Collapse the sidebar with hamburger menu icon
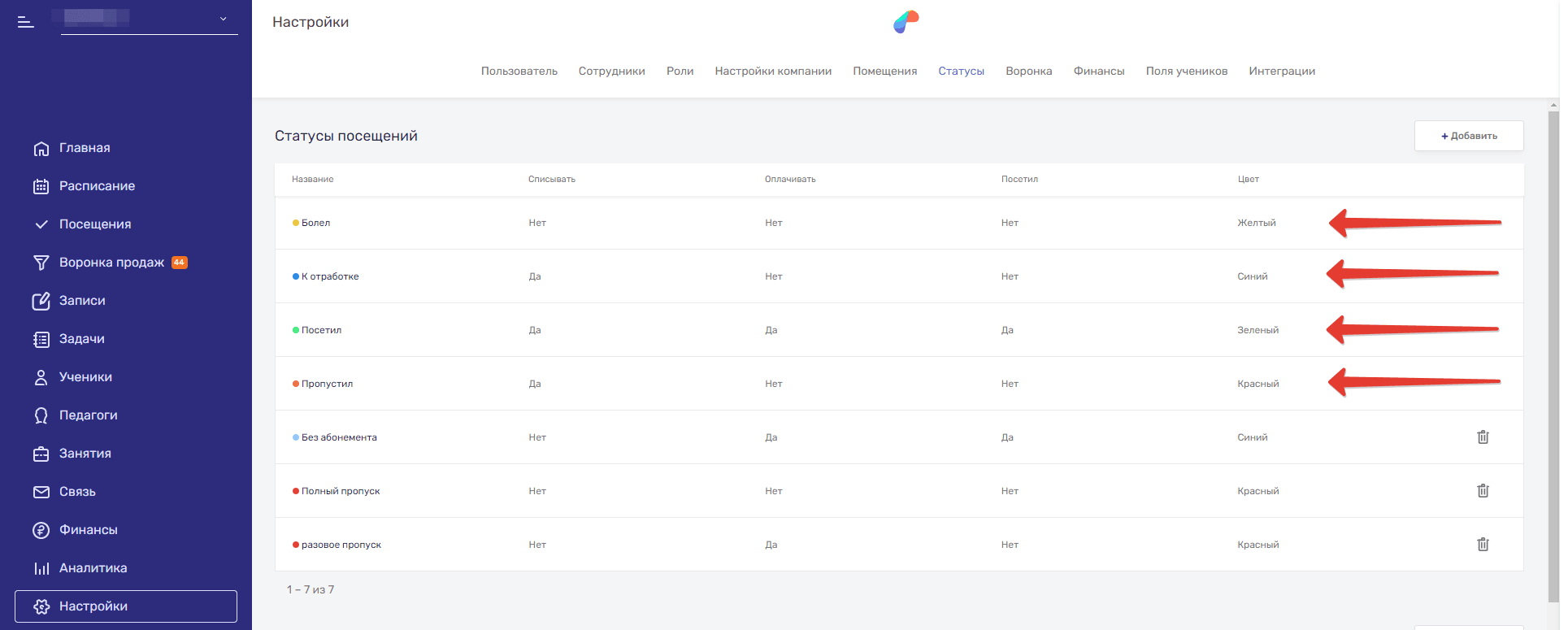Image resolution: width=1568 pixels, height=630 pixels. [x=26, y=22]
